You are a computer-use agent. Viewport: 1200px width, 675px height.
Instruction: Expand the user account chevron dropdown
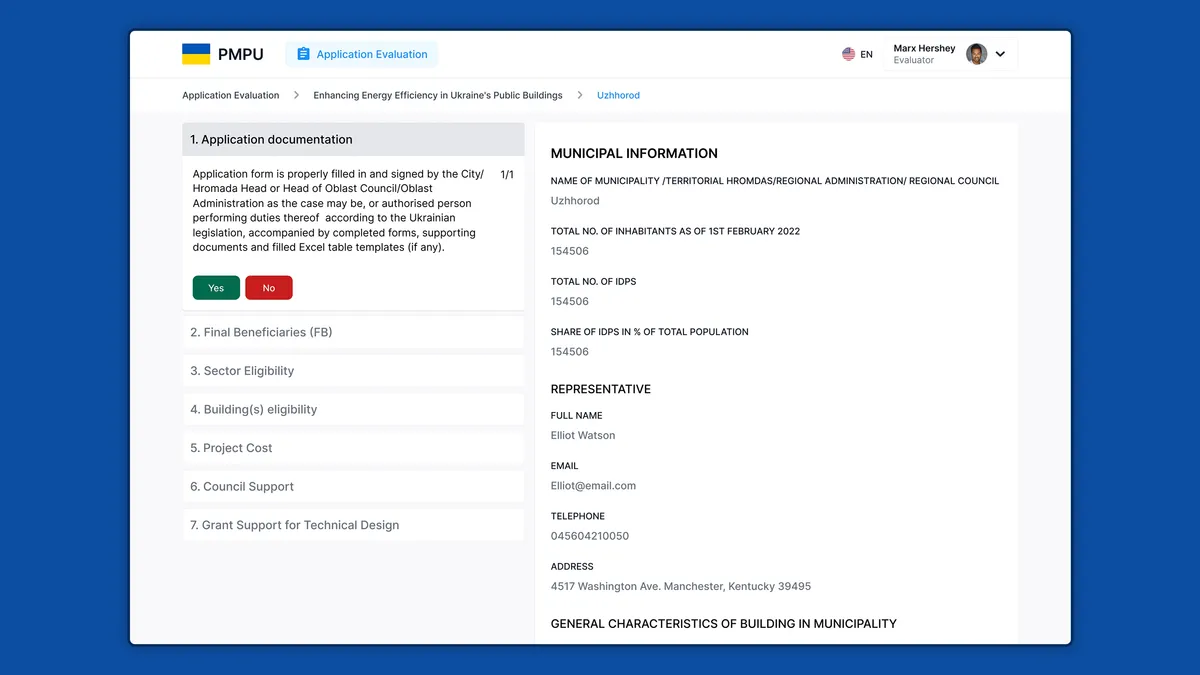click(x=1000, y=54)
